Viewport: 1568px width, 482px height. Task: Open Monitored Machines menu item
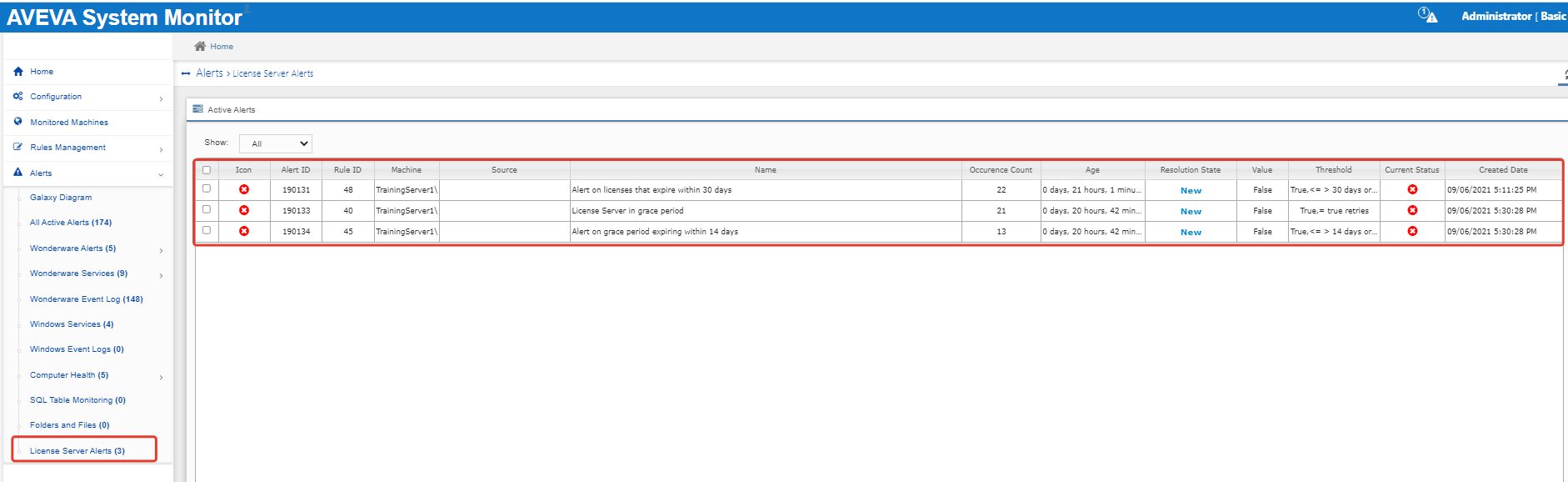tap(69, 123)
